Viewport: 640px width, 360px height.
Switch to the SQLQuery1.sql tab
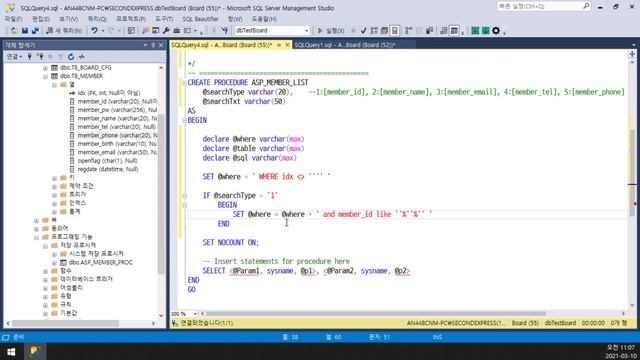(344, 45)
